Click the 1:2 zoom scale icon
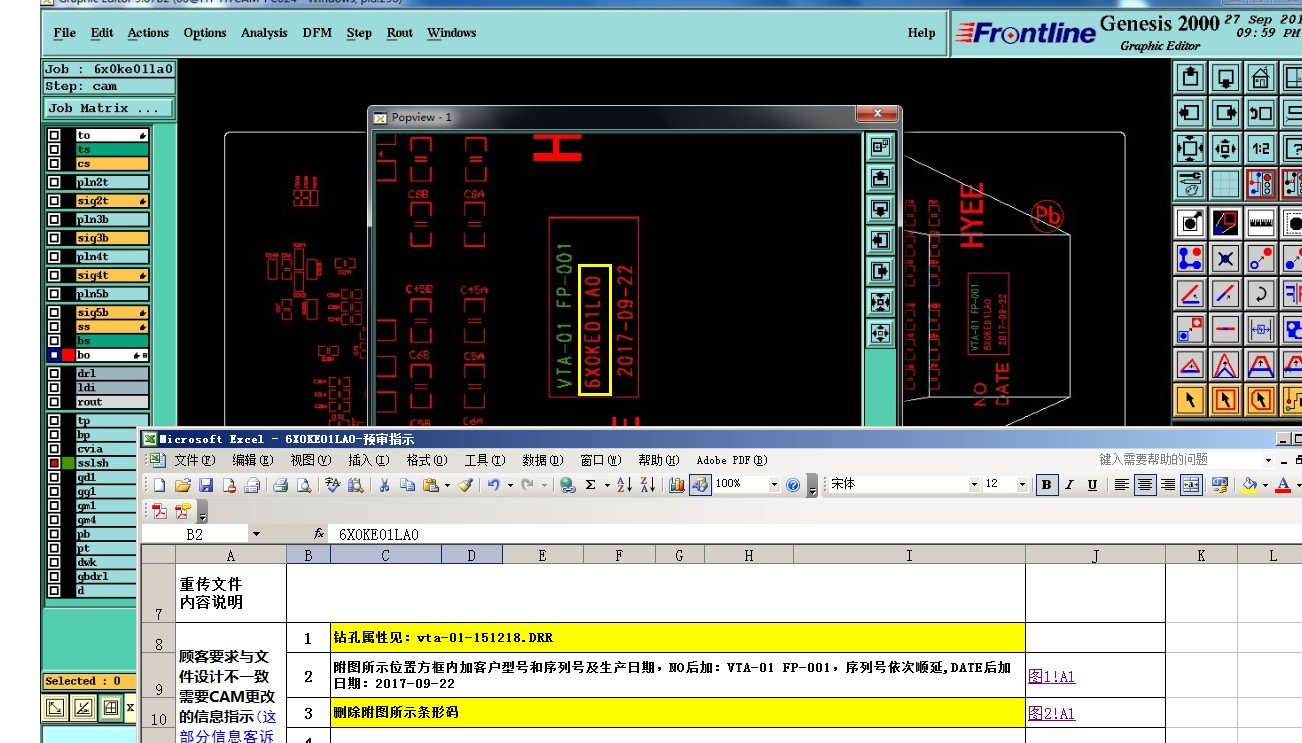This screenshot has height=743, width=1302. tap(1261, 149)
